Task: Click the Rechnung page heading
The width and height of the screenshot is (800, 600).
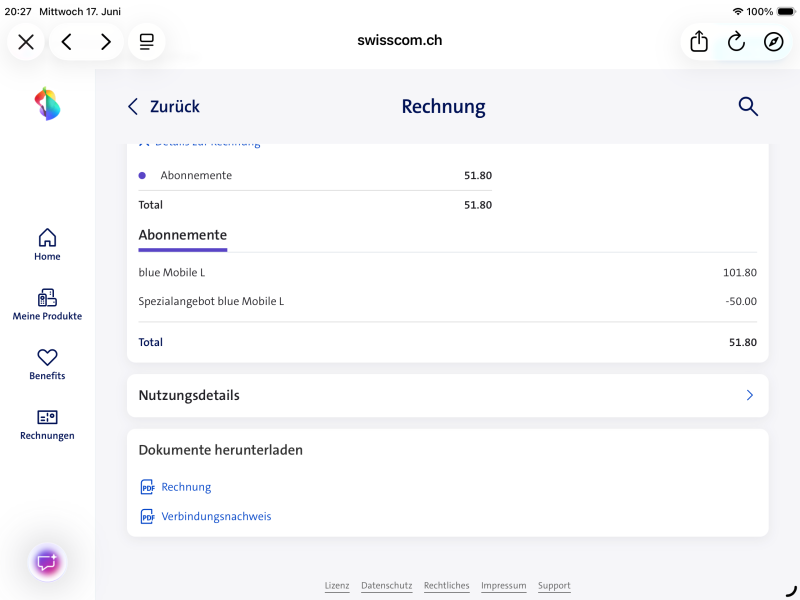Action: pos(443,107)
